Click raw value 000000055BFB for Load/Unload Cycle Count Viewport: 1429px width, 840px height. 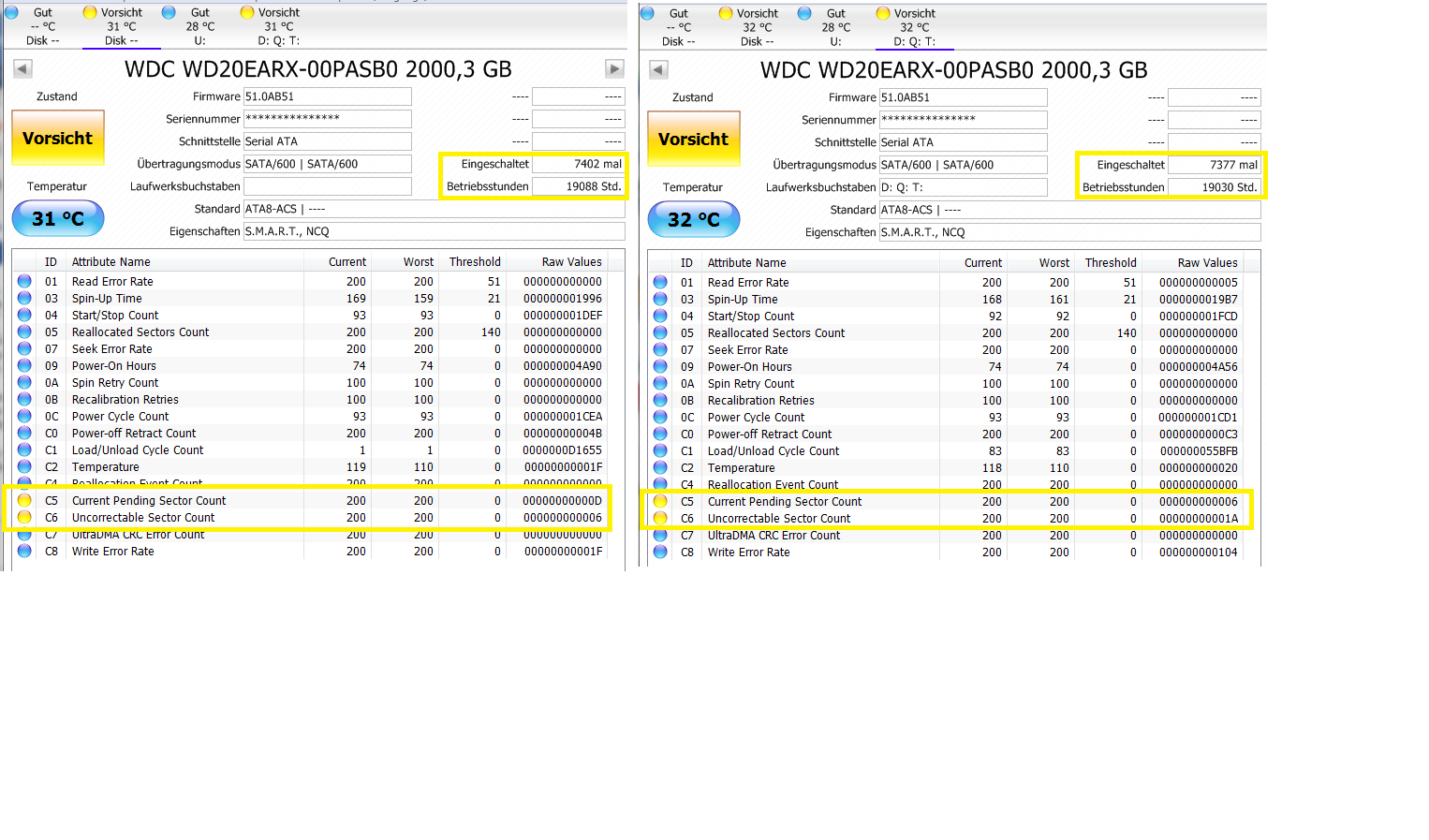click(x=1198, y=450)
